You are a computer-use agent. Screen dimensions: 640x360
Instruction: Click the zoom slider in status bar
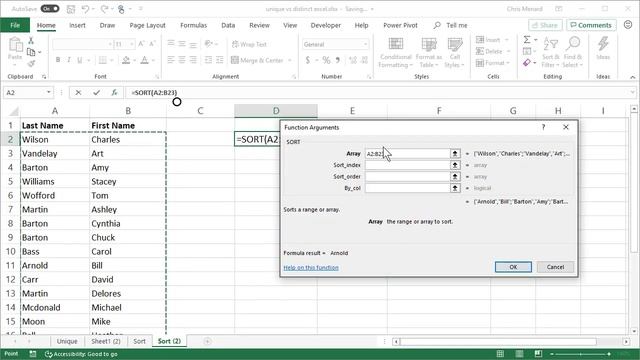point(580,354)
